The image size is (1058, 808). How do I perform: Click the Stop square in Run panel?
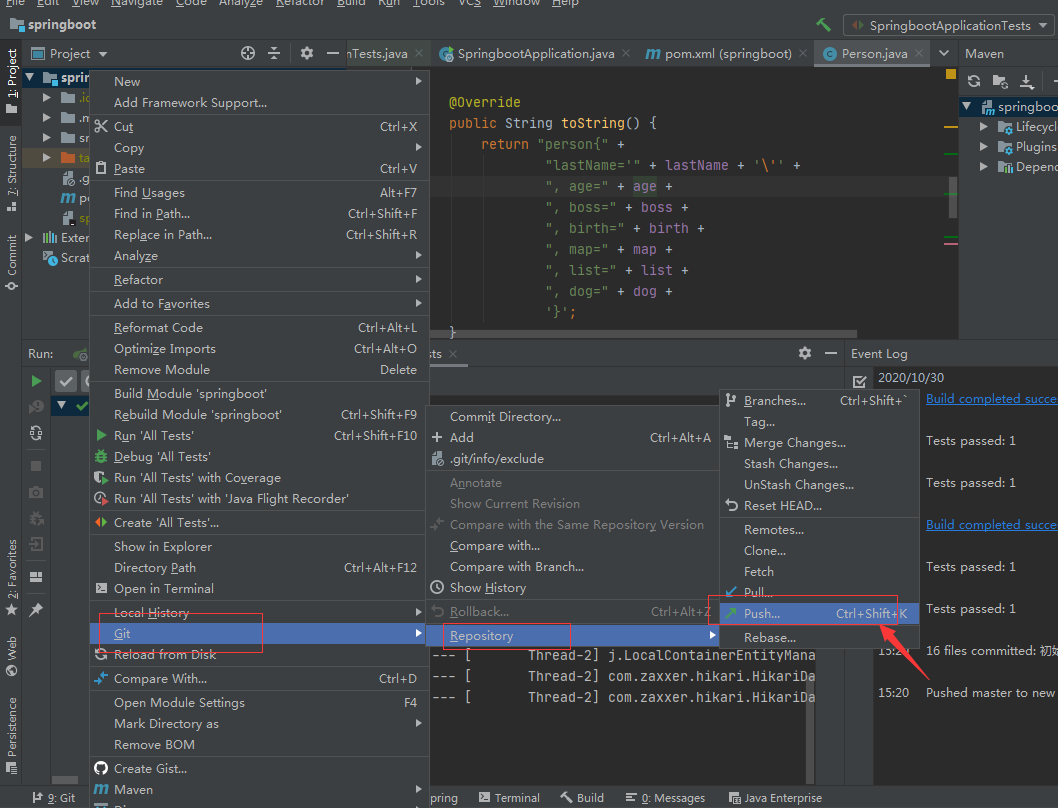pyautogui.click(x=36, y=466)
